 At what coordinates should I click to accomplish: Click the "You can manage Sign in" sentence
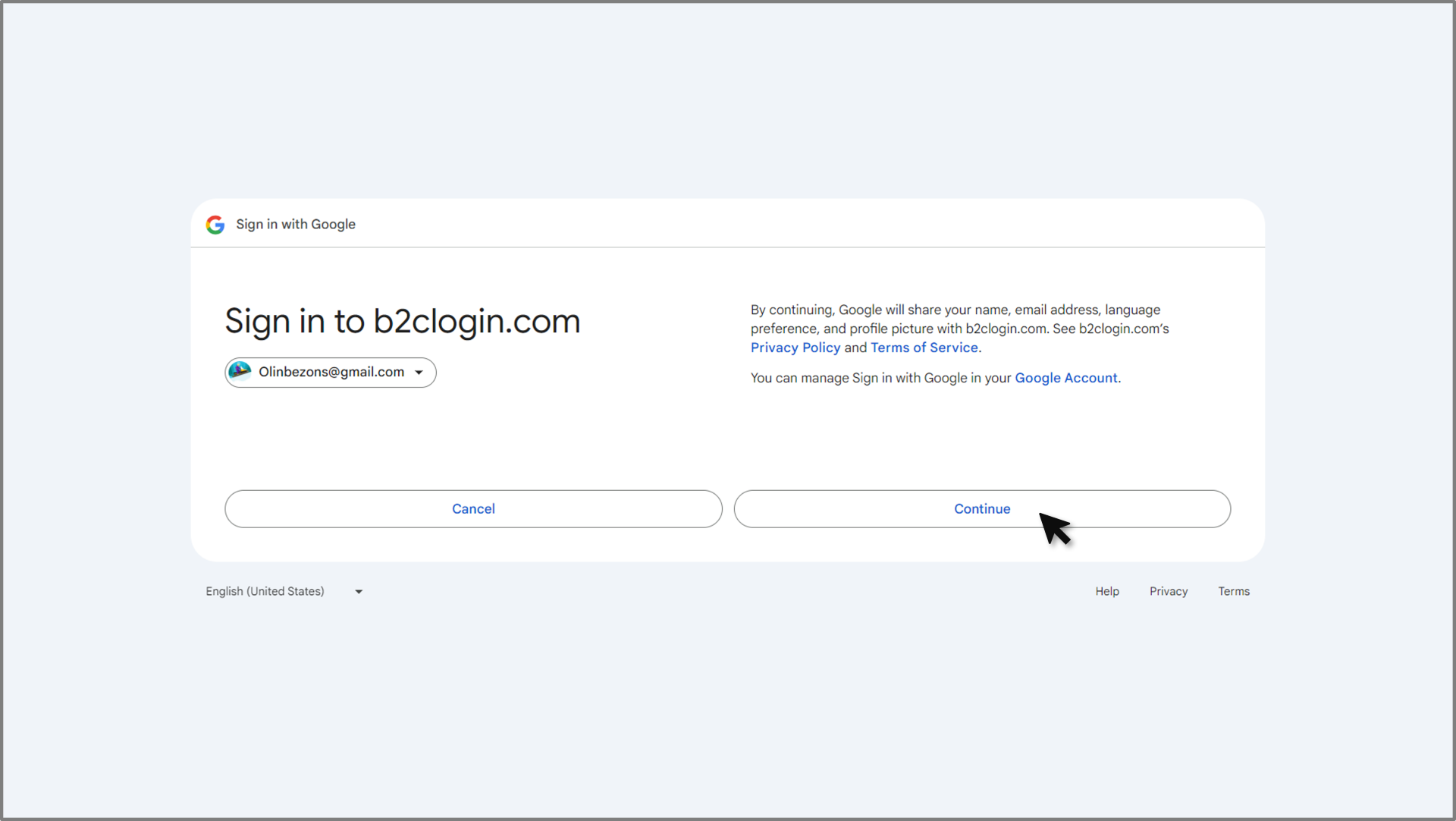881,378
